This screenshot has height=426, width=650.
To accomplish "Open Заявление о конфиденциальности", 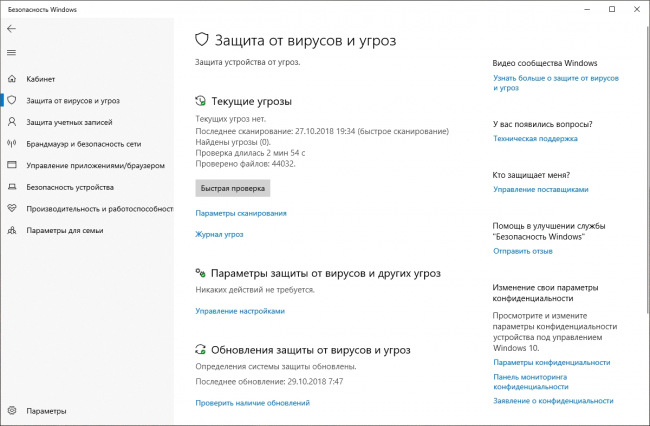I will pos(553,401).
